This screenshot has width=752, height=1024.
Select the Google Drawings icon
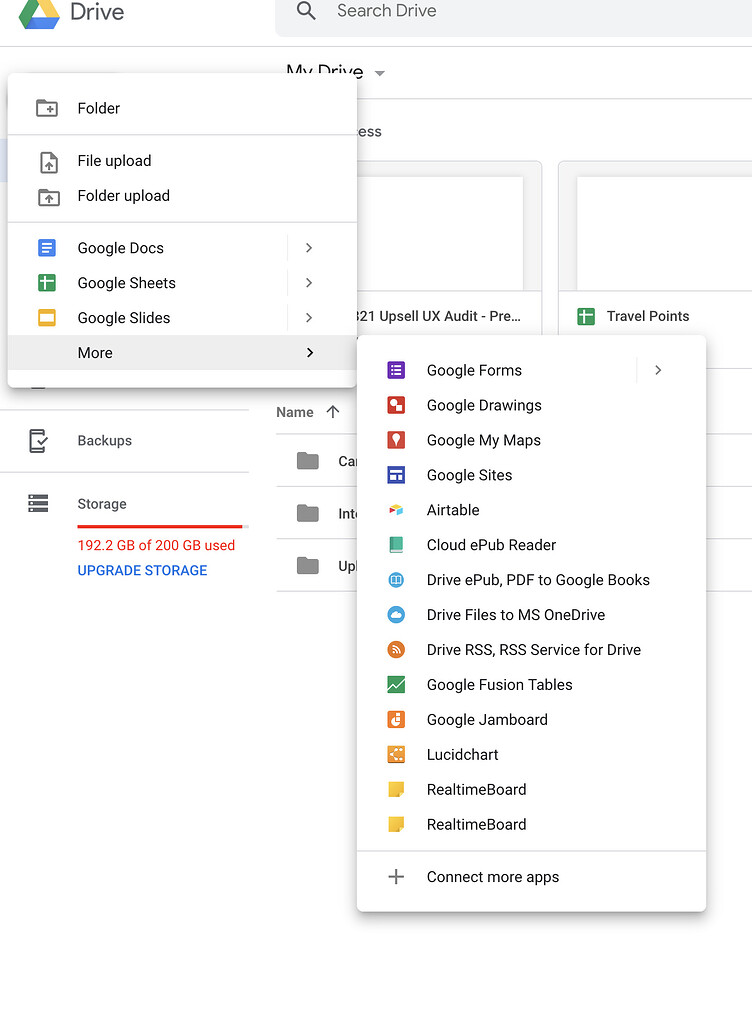396,405
